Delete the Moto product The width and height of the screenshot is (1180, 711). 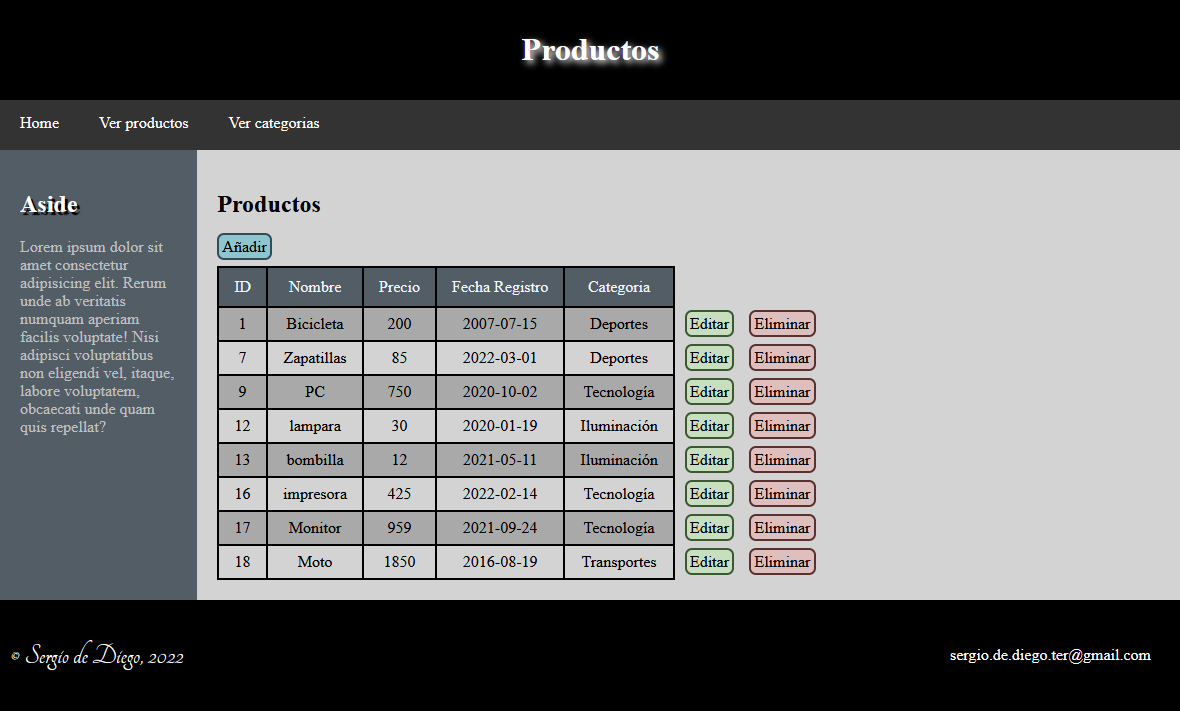782,562
